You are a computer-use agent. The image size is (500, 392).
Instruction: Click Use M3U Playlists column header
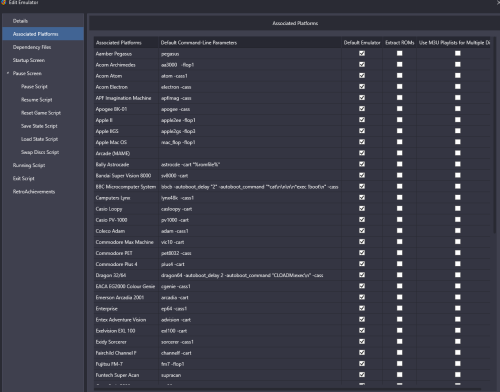click(454, 43)
